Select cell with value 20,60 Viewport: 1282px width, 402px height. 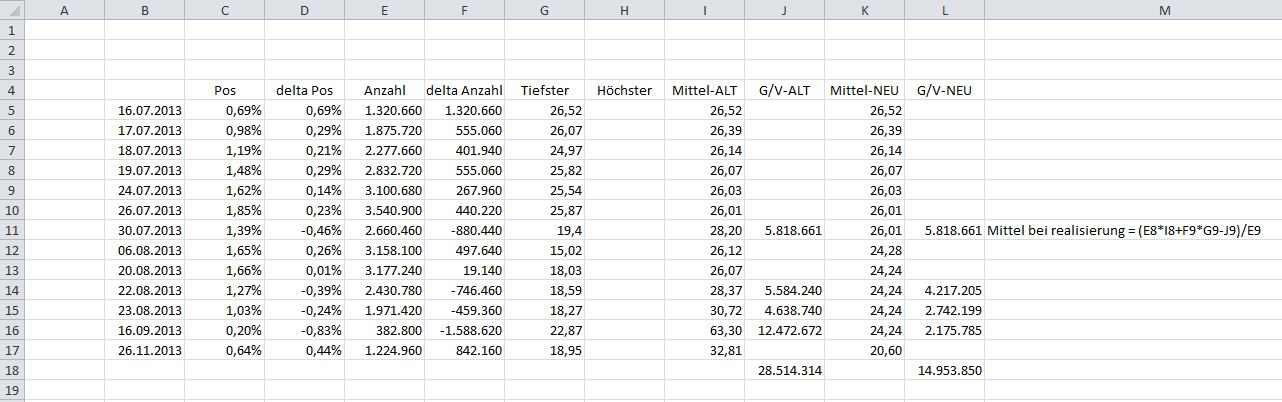pos(864,350)
